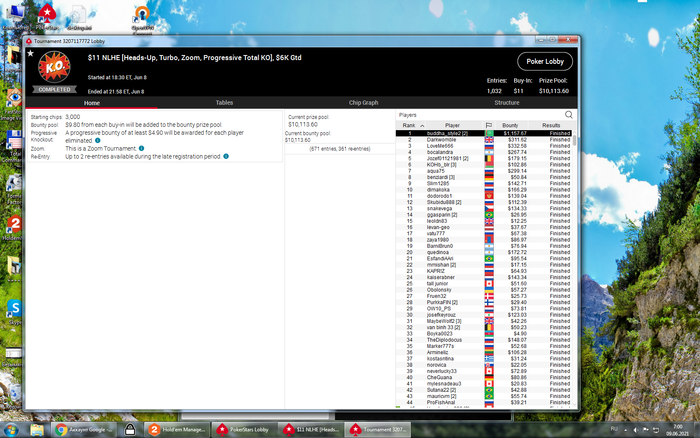
Task: Select player zaya1980 row
Action: click(x=483, y=240)
